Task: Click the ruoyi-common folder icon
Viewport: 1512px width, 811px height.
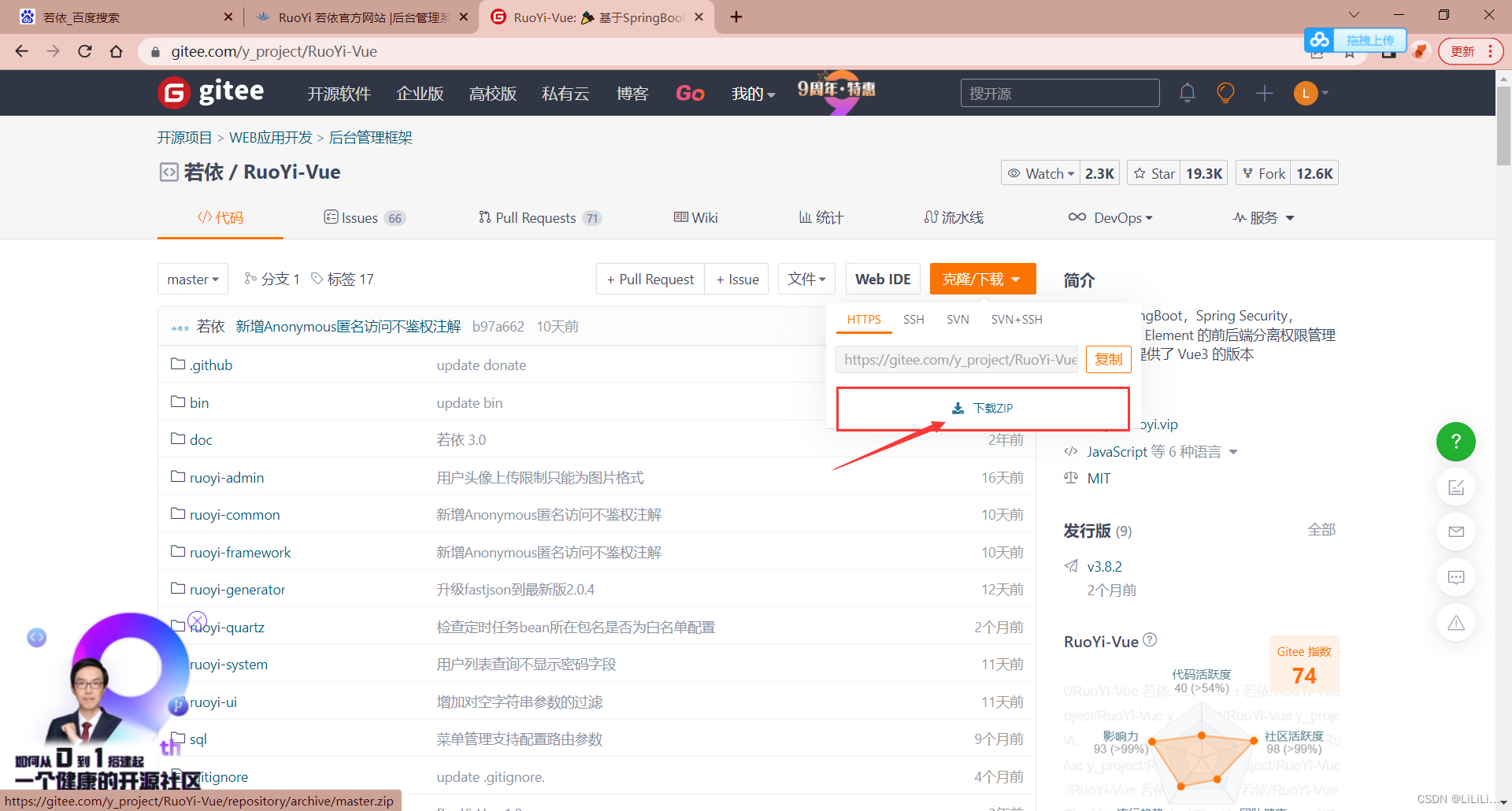Action: click(x=178, y=513)
